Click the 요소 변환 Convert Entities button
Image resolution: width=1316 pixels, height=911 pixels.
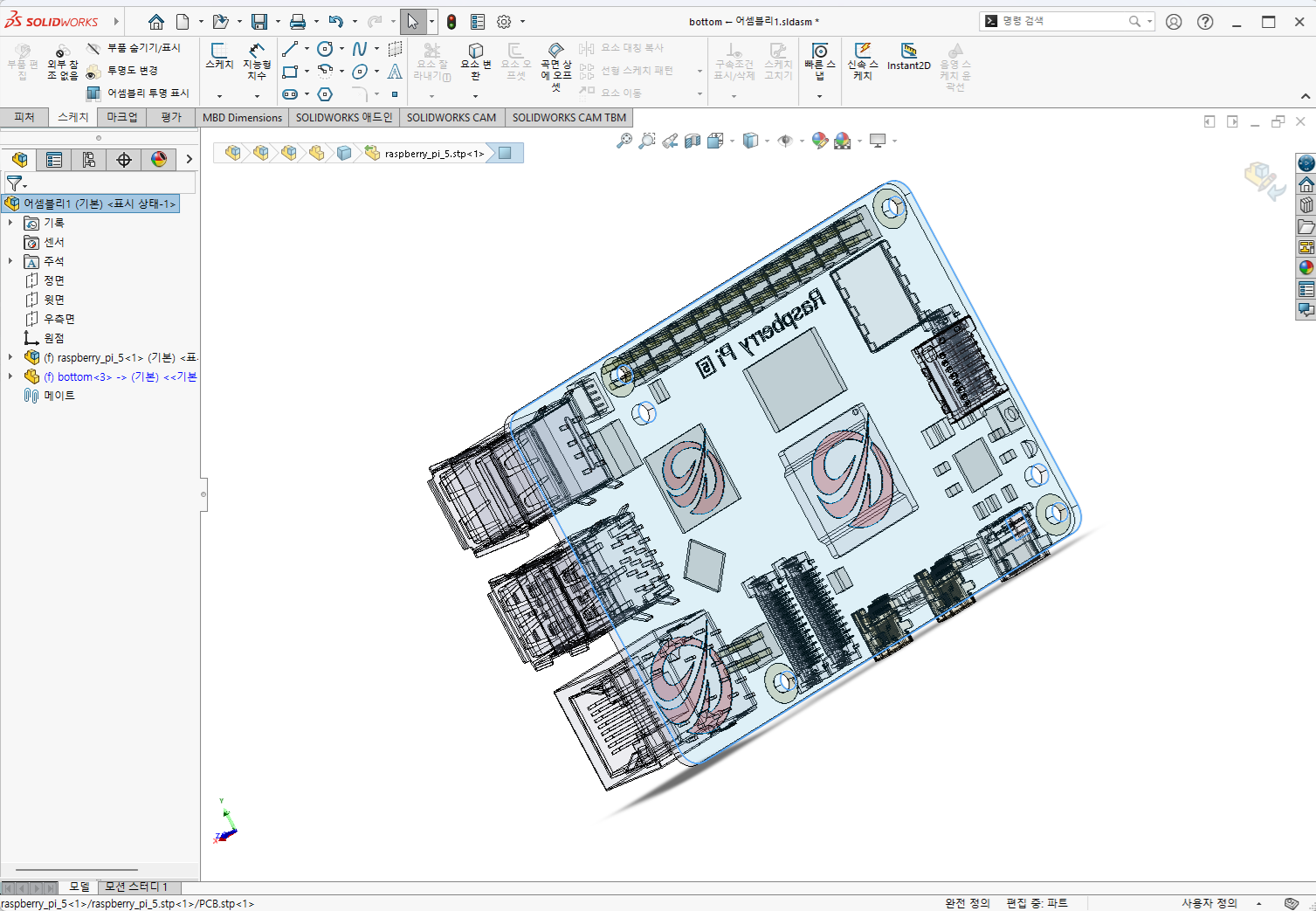[476, 61]
